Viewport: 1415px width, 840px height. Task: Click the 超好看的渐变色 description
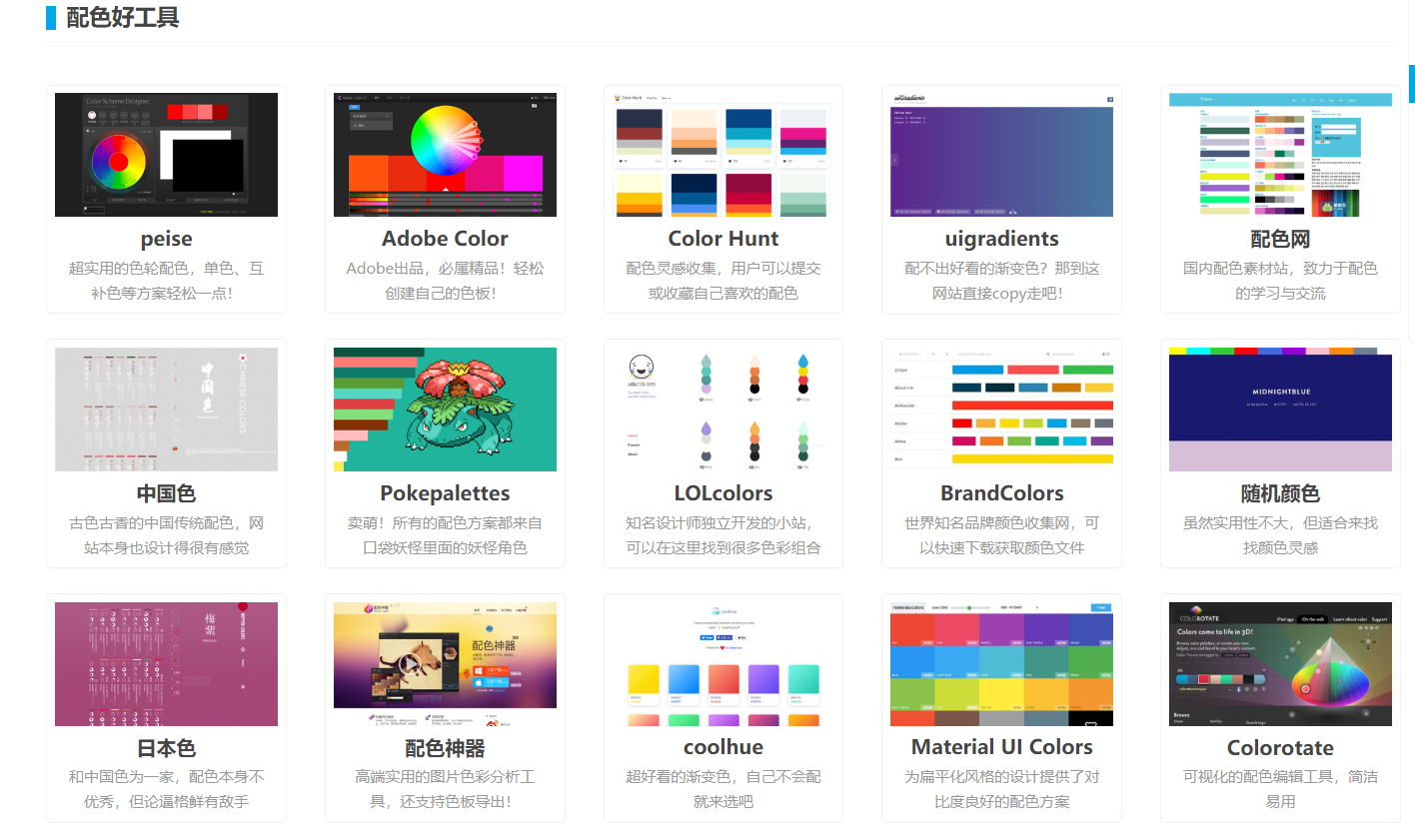(723, 789)
